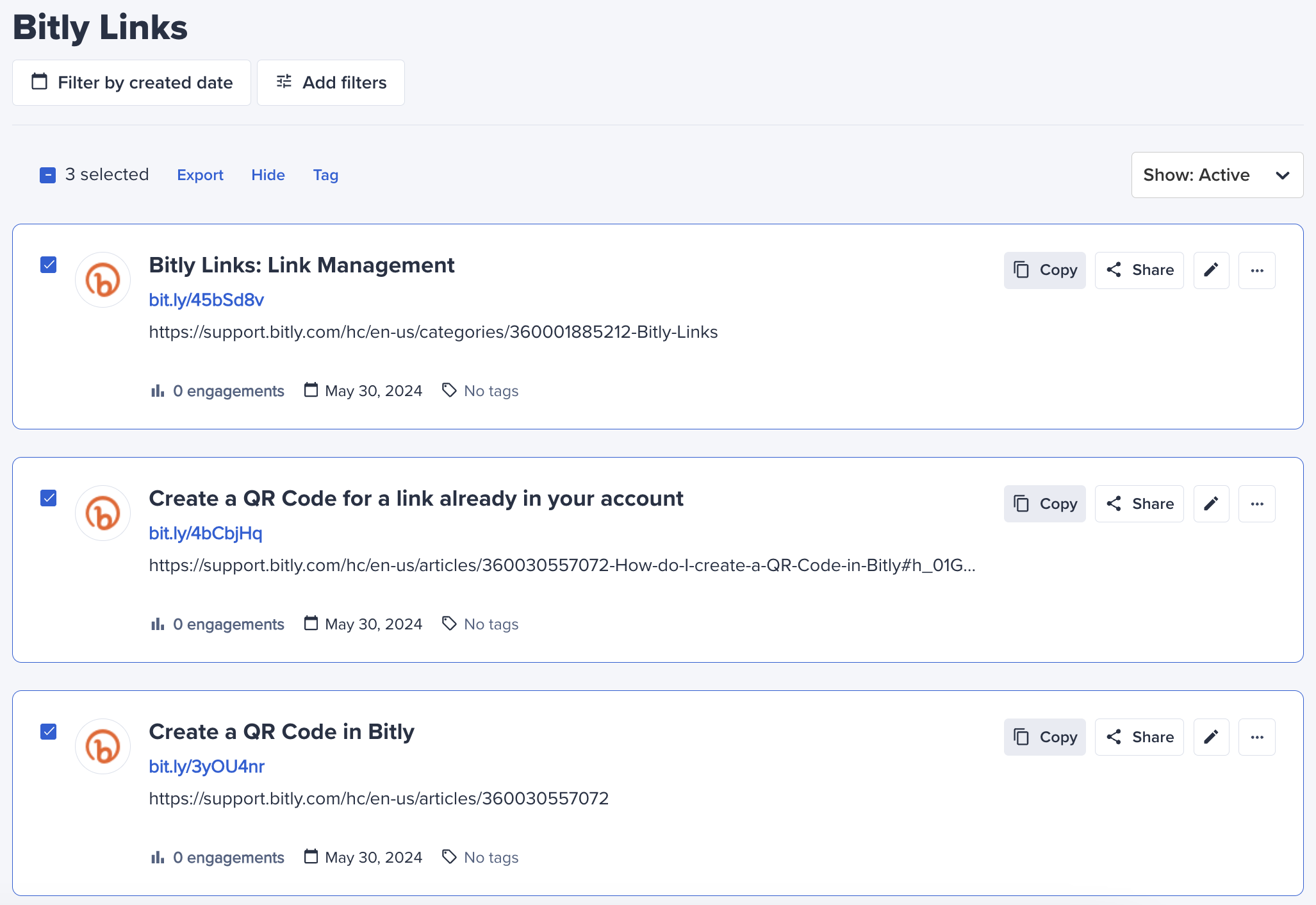Screen dimensions: 1316x905
Task: Click the engagements bar-chart icon for bit.ly/45bSd8v
Action: (158, 391)
